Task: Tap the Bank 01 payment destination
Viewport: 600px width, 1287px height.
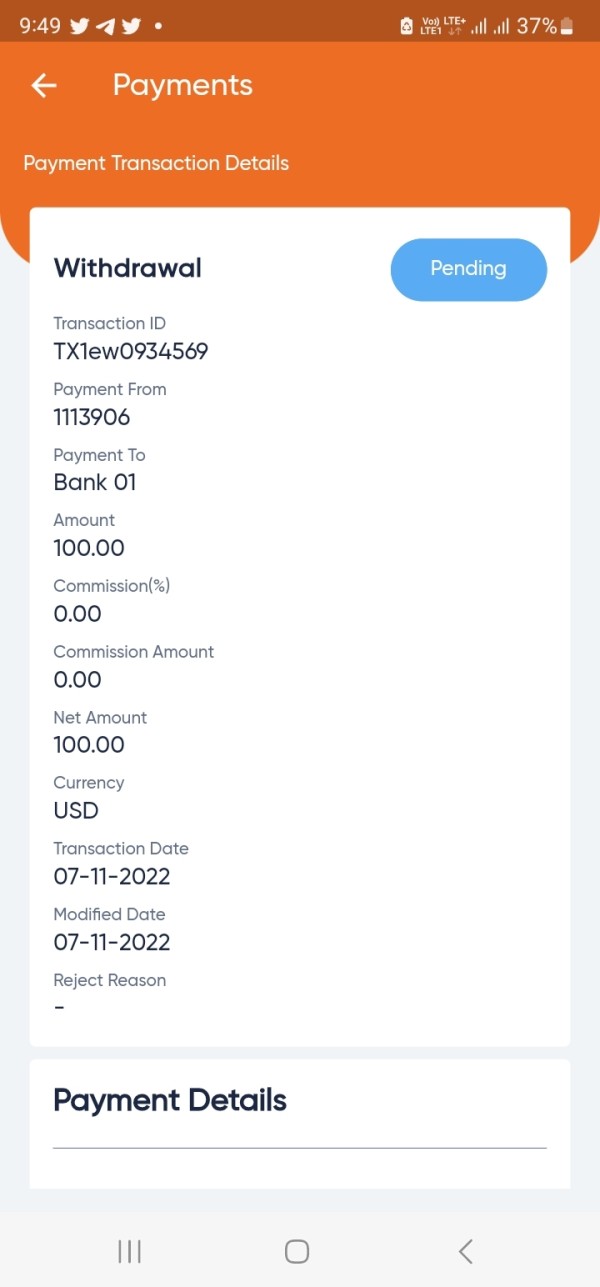Action: pos(95,483)
